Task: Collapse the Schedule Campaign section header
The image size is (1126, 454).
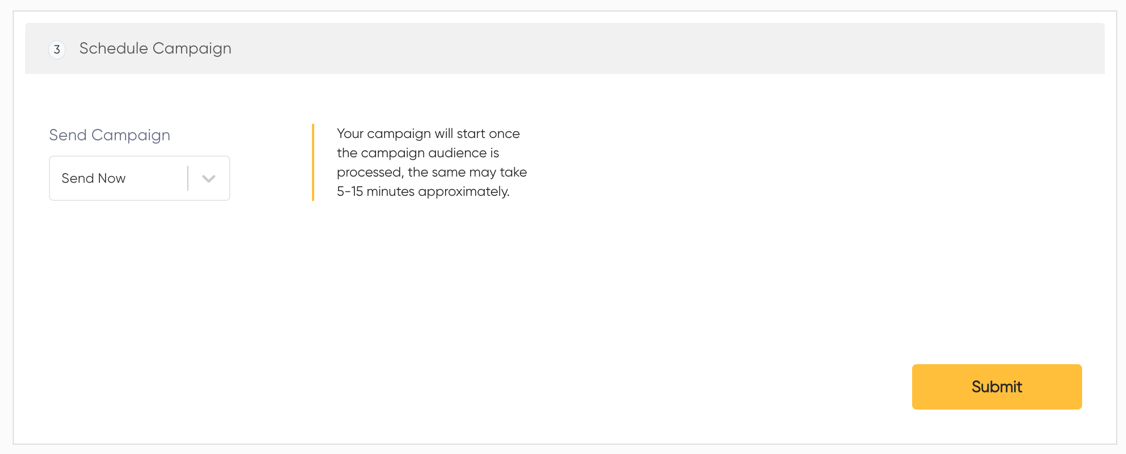Action: [564, 49]
